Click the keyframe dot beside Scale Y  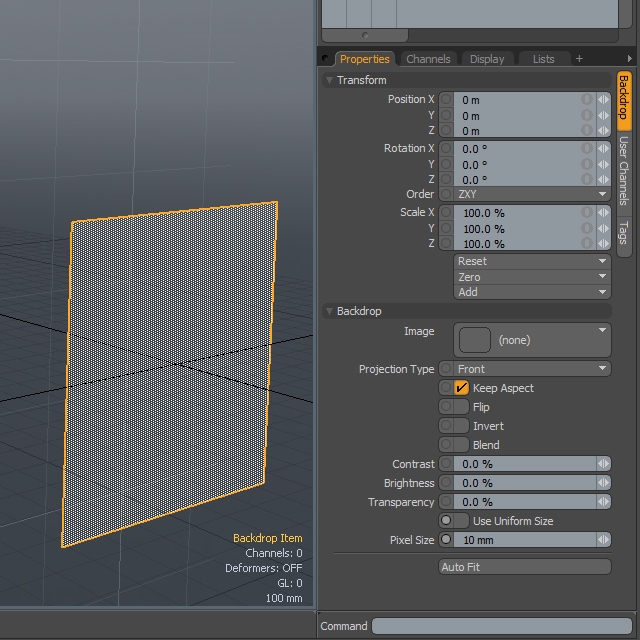pos(446,228)
